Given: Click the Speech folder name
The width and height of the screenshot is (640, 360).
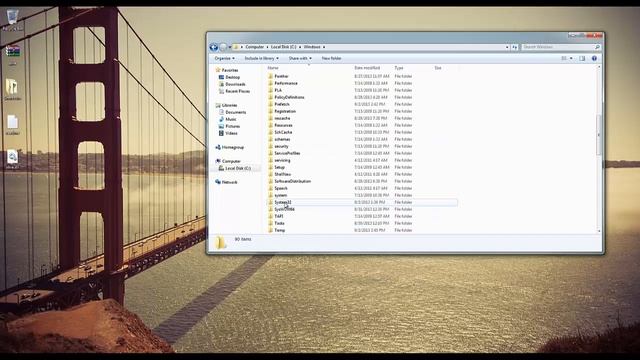Looking at the screenshot, I should tap(281, 188).
